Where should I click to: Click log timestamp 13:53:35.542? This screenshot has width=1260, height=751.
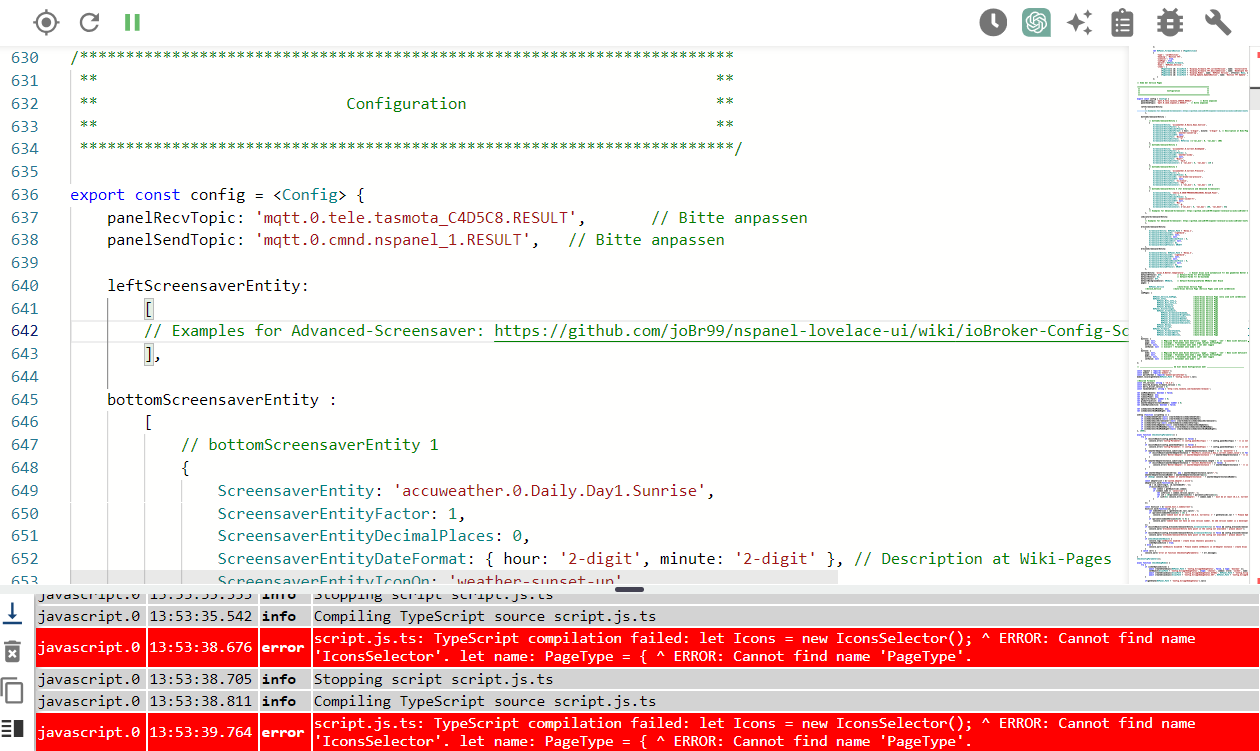tap(203, 617)
